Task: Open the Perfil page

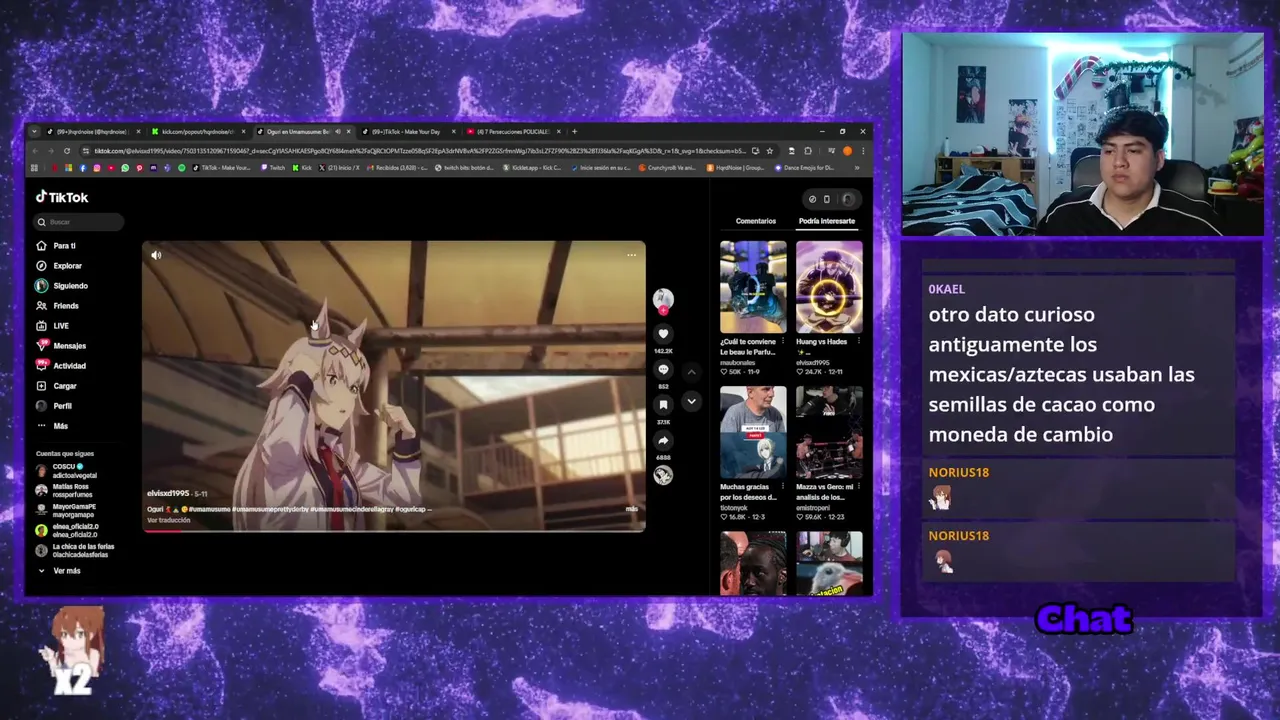Action: click(x=54, y=406)
